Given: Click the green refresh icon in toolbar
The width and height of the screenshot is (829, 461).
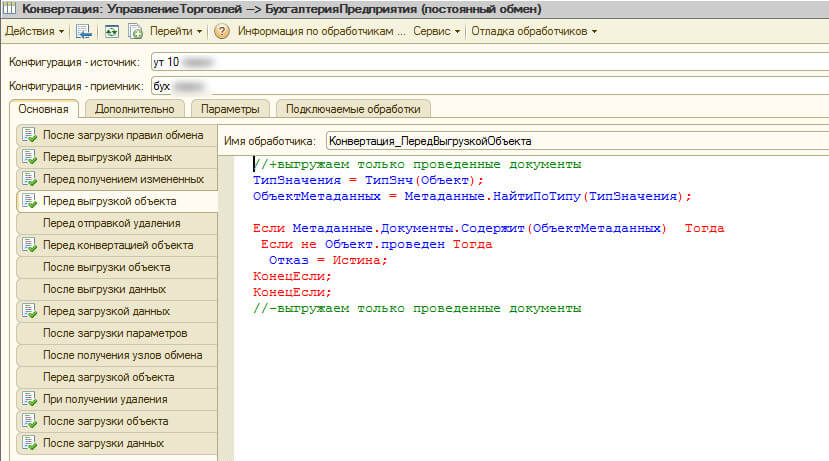Looking at the screenshot, I should [x=112, y=31].
